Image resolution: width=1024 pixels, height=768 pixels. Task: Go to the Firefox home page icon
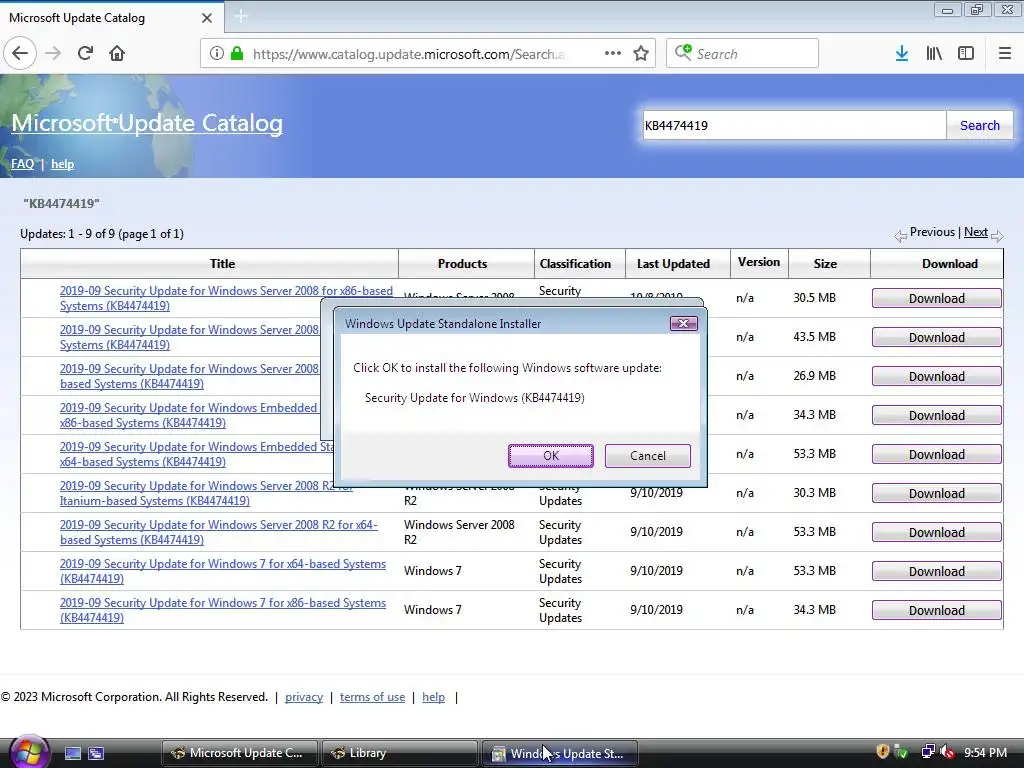[x=117, y=53]
